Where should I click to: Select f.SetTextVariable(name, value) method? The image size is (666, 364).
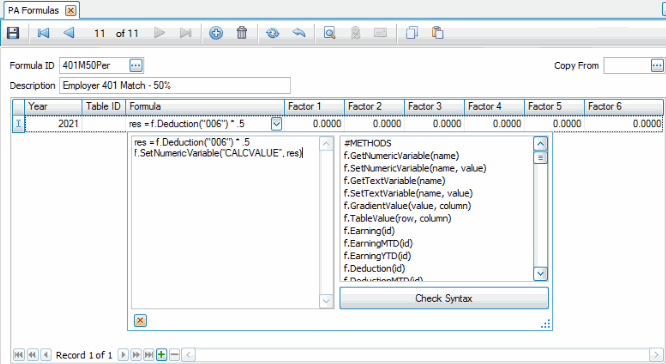pyautogui.click(x=408, y=193)
